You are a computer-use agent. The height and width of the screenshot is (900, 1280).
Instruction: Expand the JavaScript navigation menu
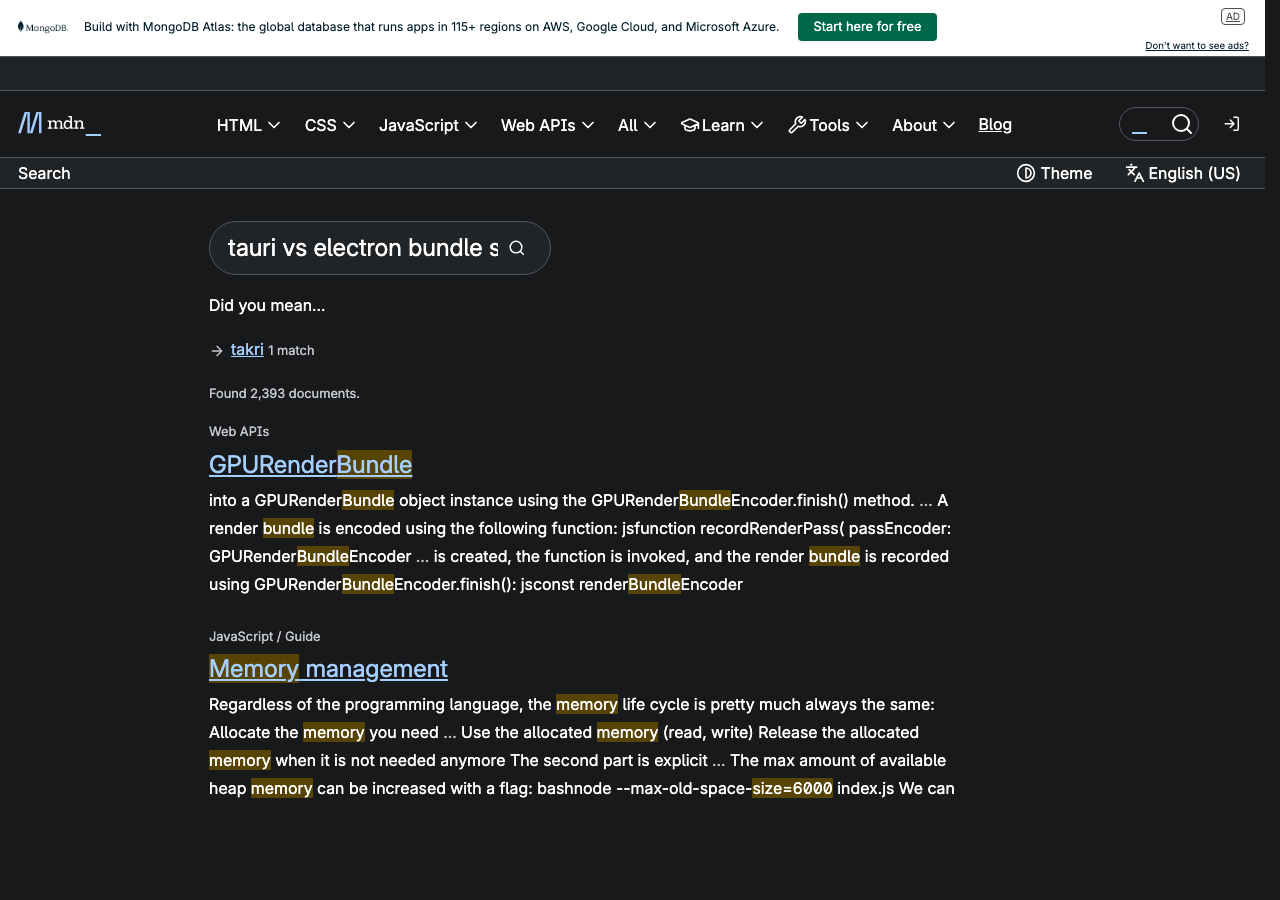click(x=428, y=125)
